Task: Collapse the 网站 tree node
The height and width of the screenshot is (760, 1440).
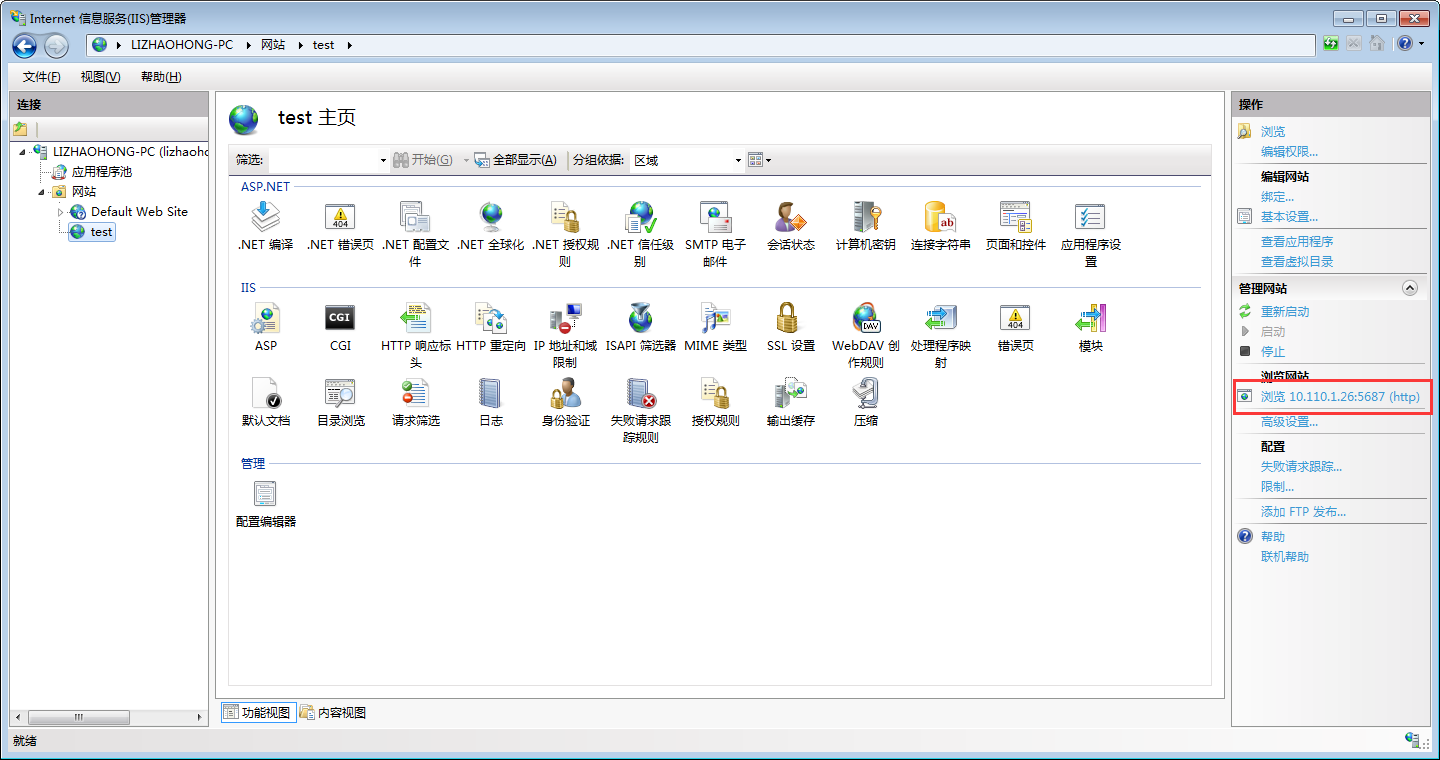Action: coord(41,192)
